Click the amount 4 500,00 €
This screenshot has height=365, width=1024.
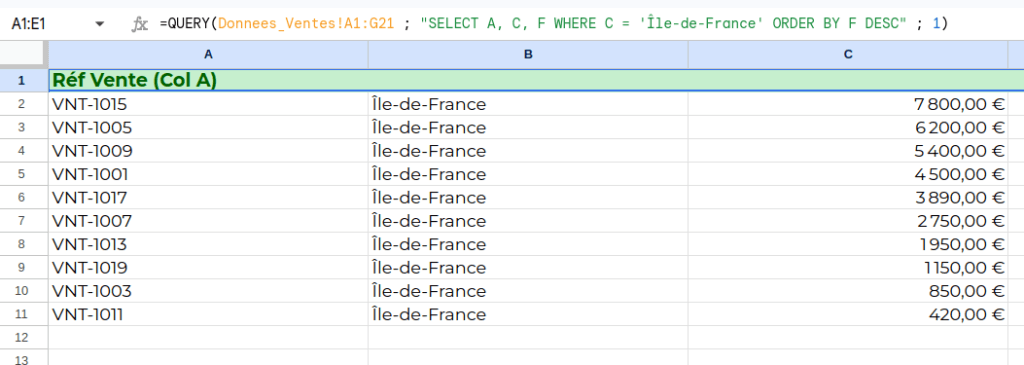click(959, 174)
